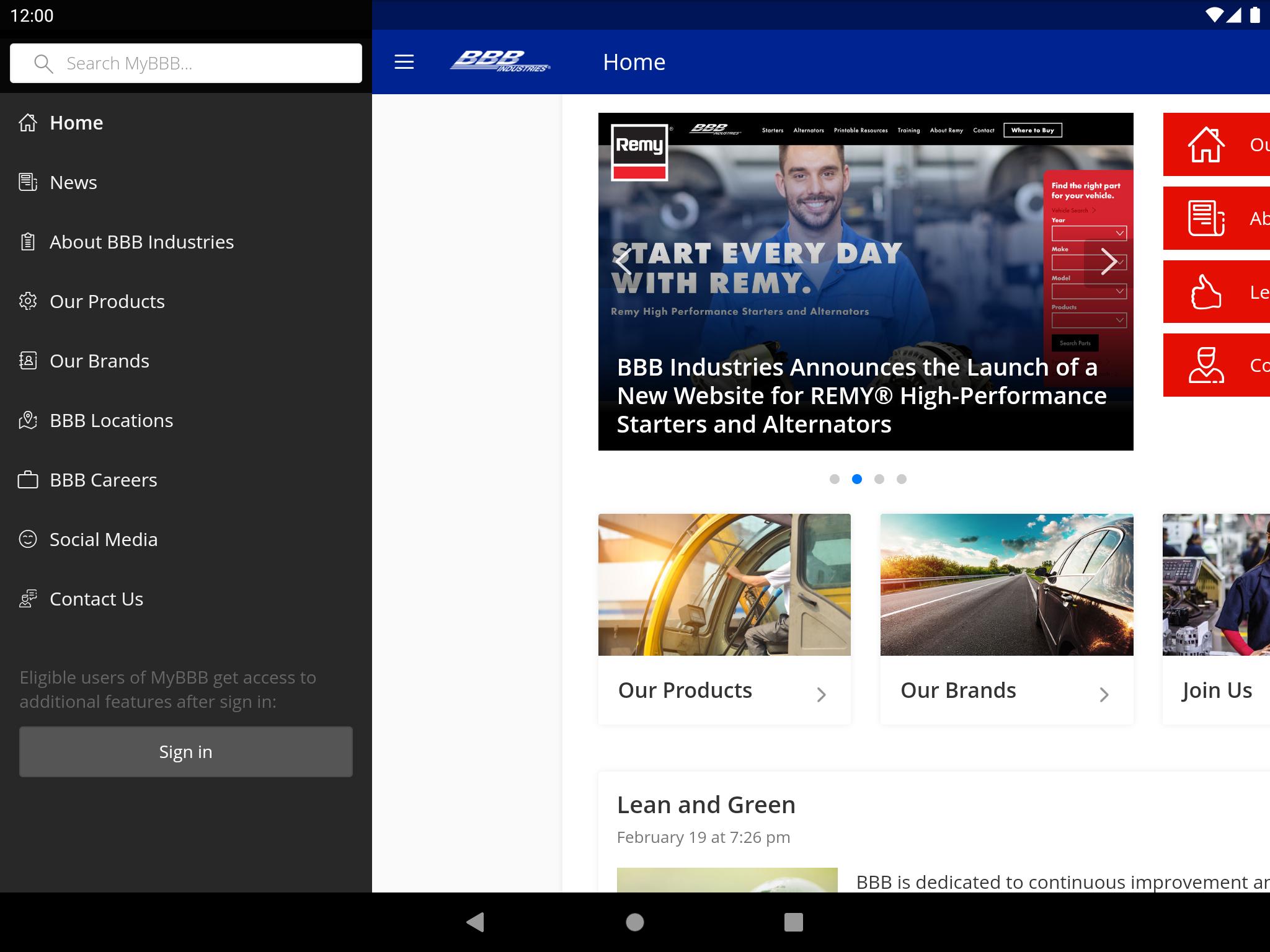Click the Sign in button
Image resolution: width=1270 pixels, height=952 pixels.
pyautogui.click(x=186, y=752)
